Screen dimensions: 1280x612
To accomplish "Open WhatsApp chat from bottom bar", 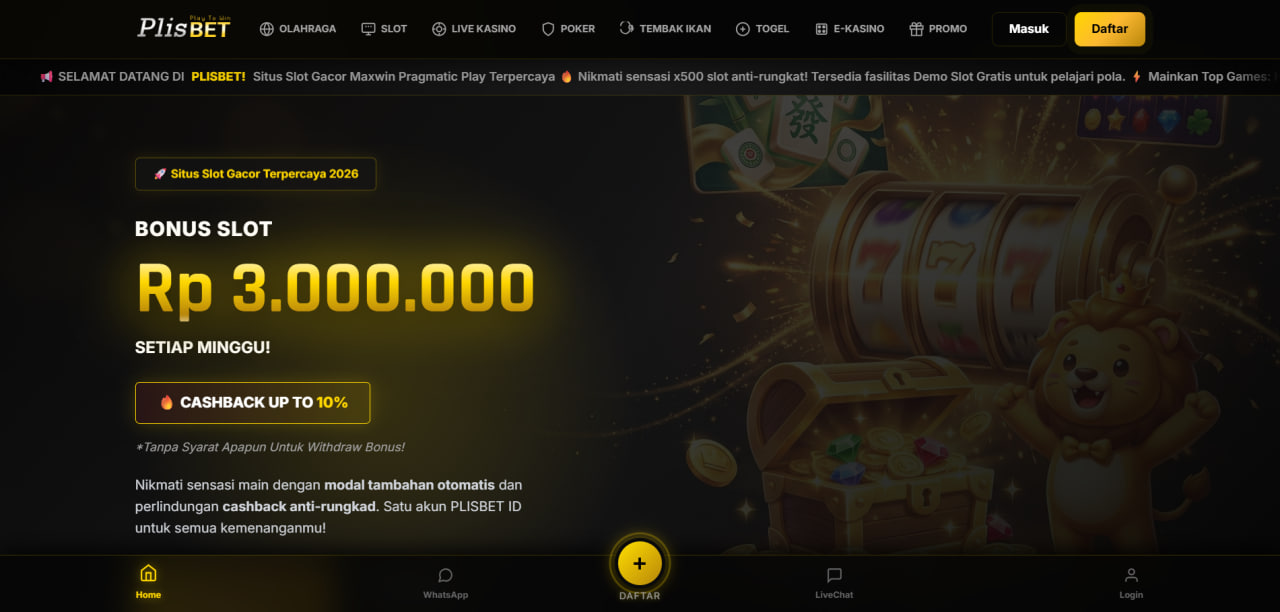I will (x=445, y=582).
